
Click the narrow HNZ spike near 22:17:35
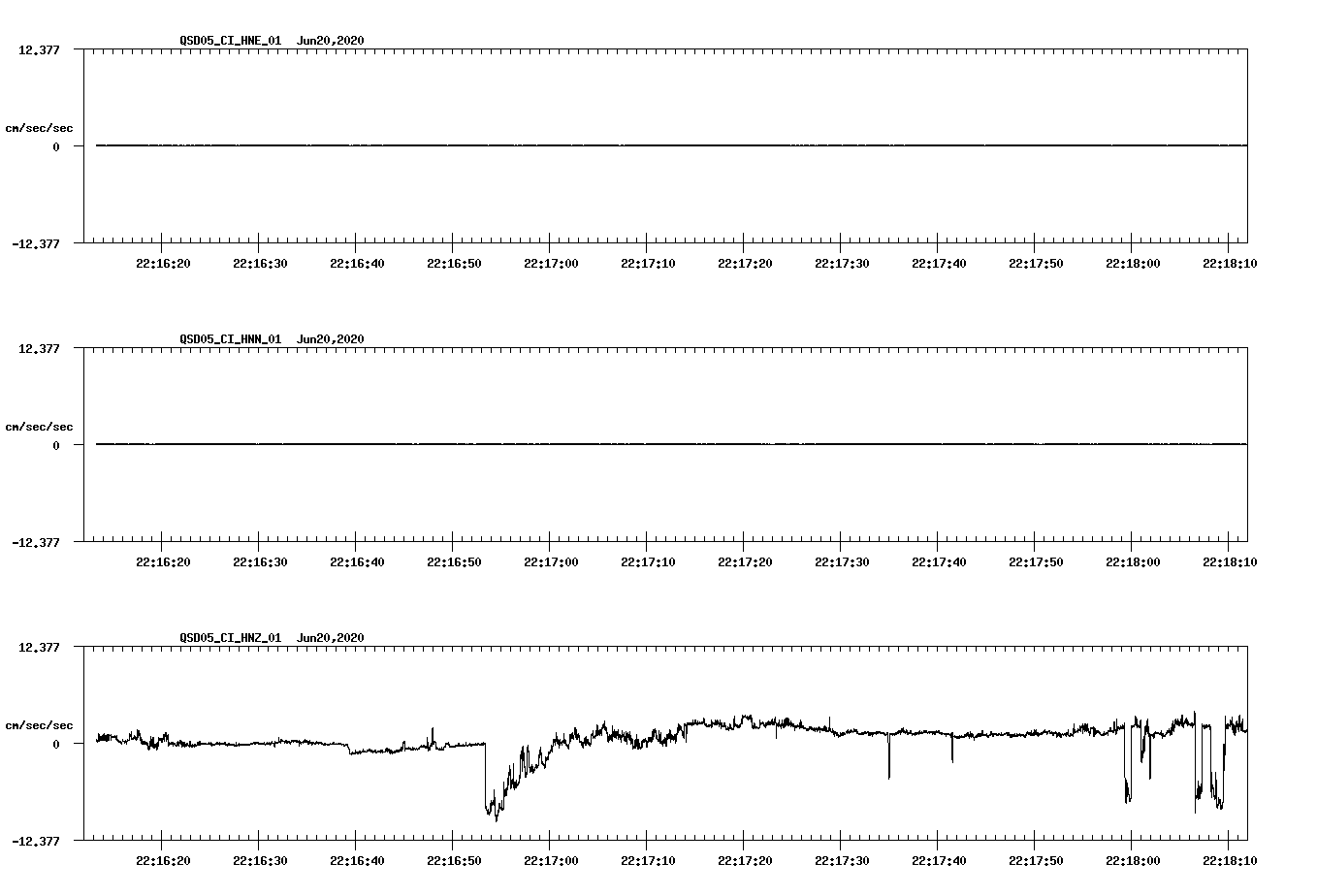(889, 756)
